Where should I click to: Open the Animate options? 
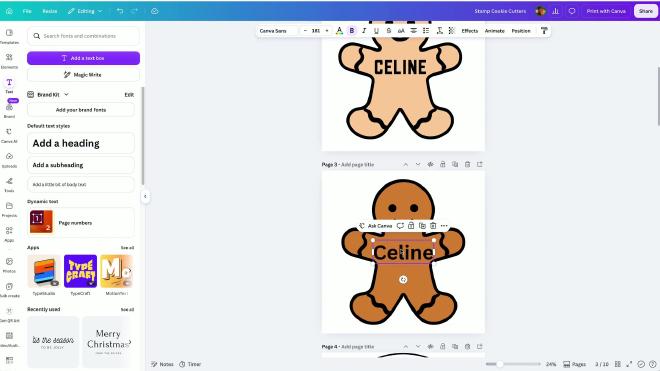(495, 31)
